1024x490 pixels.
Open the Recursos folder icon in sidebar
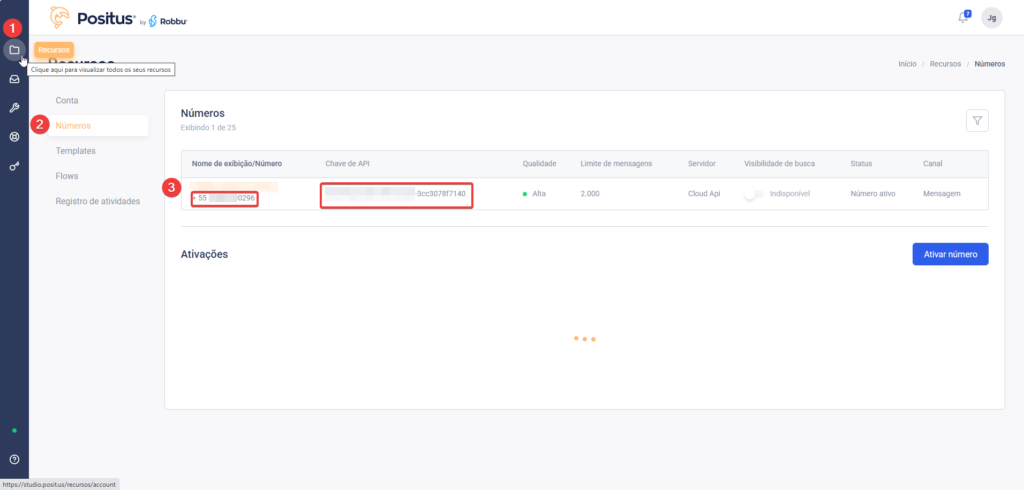coord(14,50)
